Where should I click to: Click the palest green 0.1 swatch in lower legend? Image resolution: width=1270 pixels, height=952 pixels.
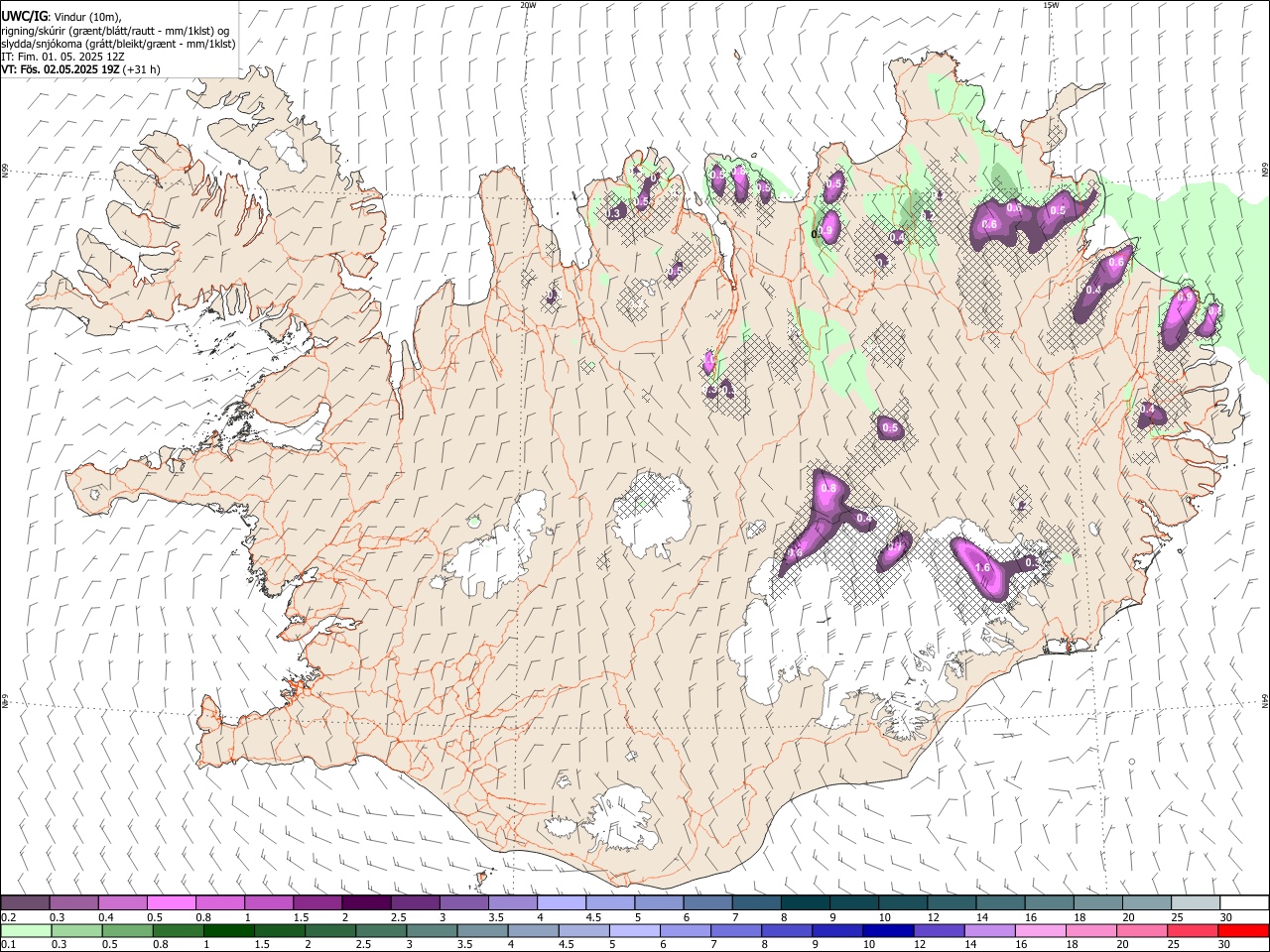tap(26, 930)
